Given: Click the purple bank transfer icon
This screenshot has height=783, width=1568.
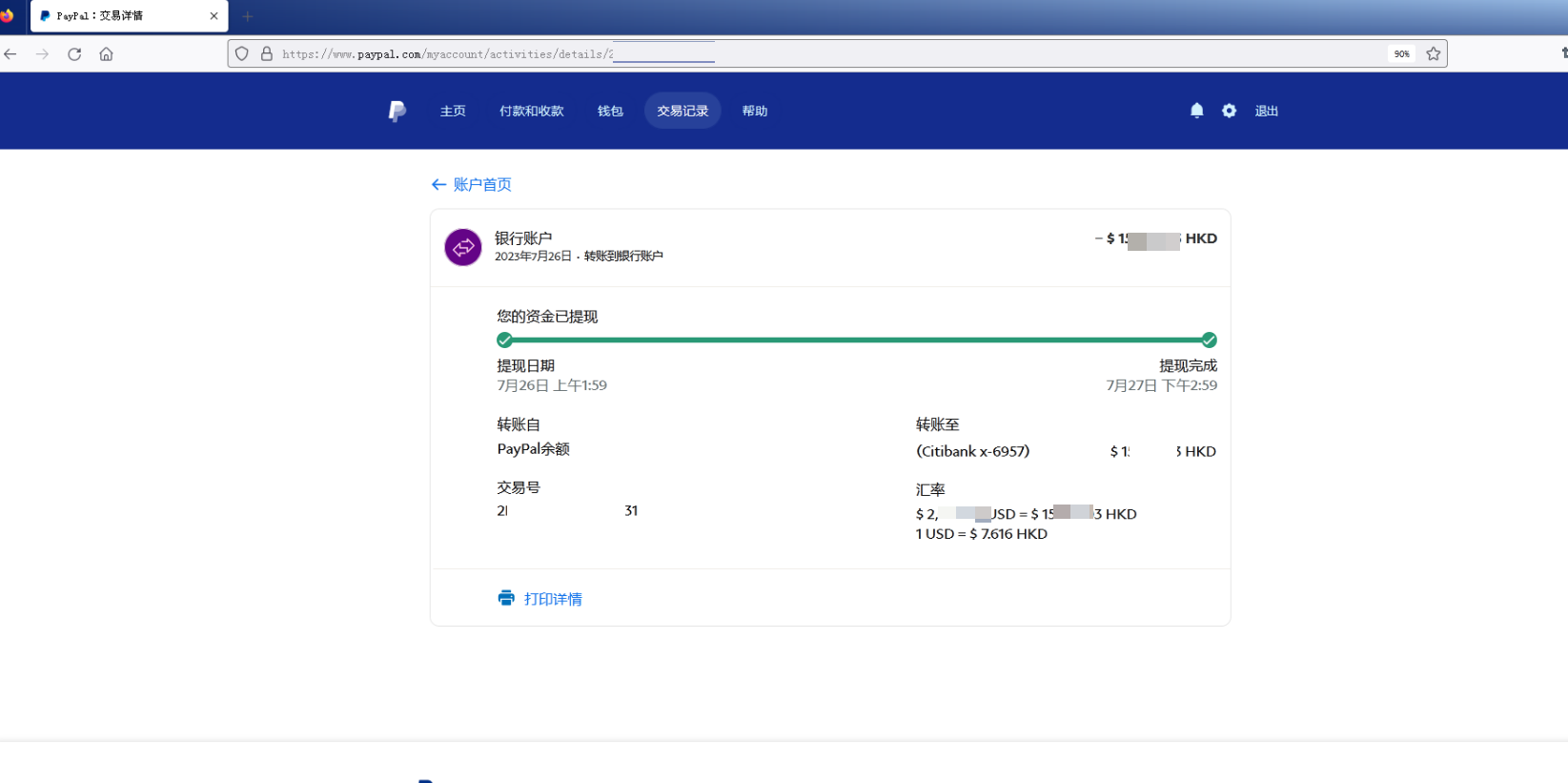Looking at the screenshot, I should click(463, 247).
